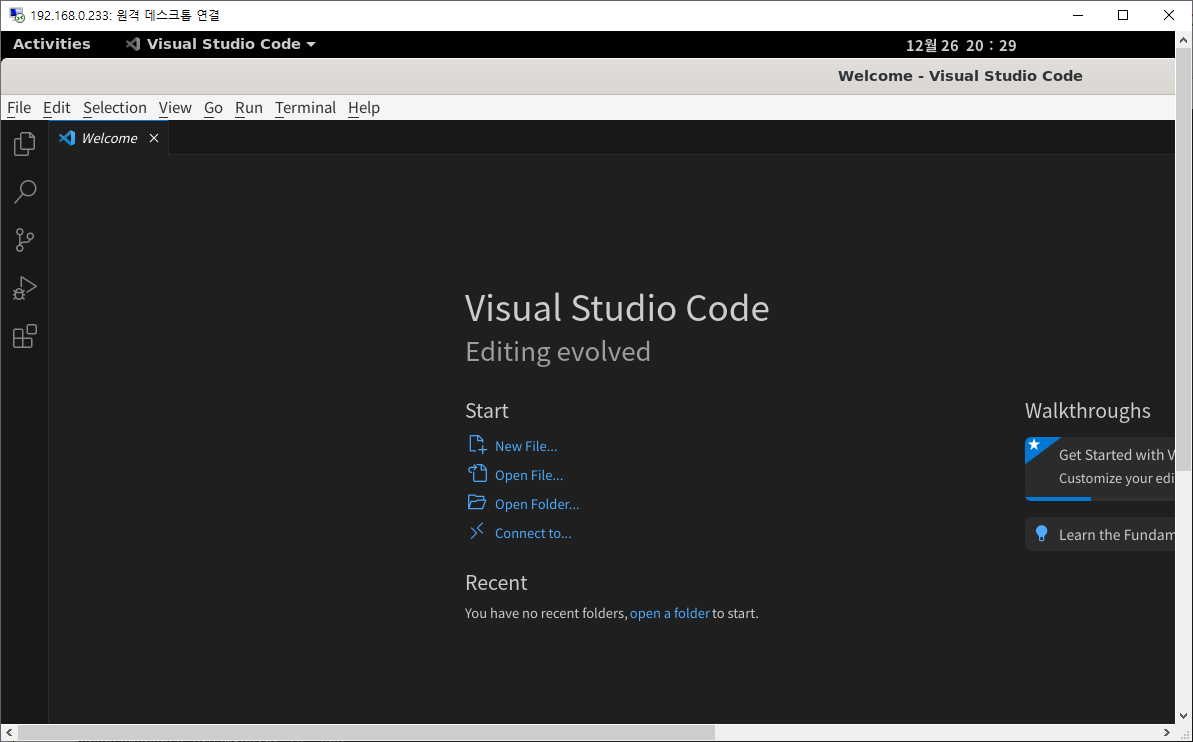Close the Welcome tab
The height and width of the screenshot is (742, 1193).
coord(154,138)
